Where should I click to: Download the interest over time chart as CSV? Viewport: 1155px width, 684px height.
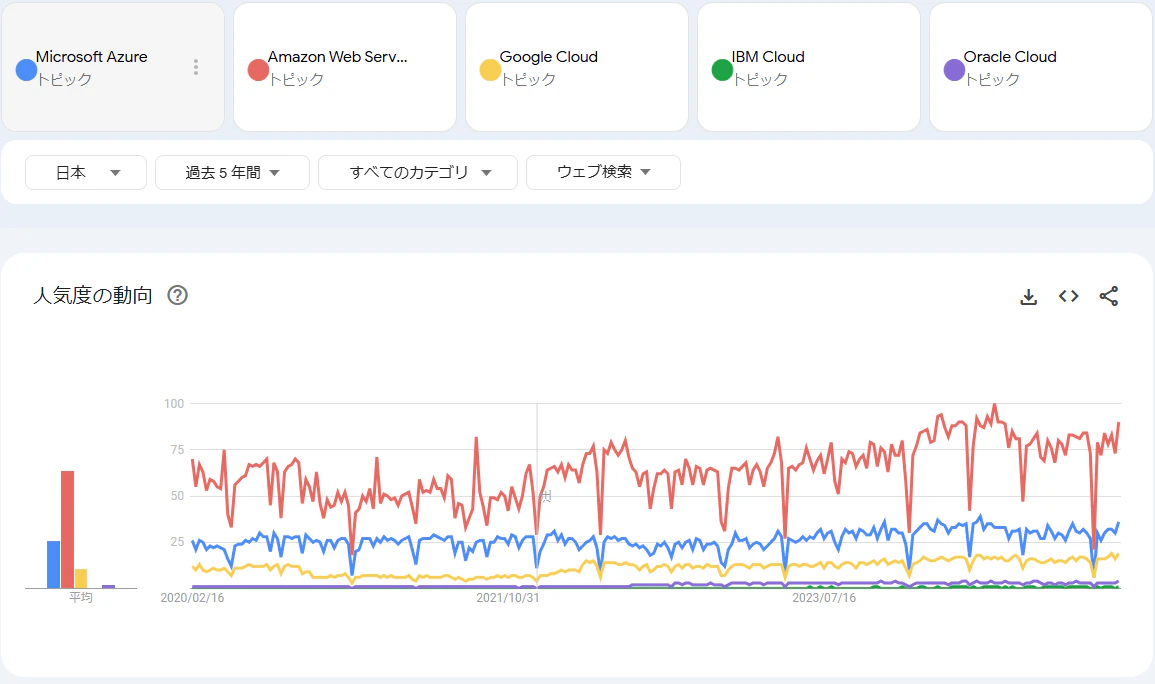(1028, 296)
